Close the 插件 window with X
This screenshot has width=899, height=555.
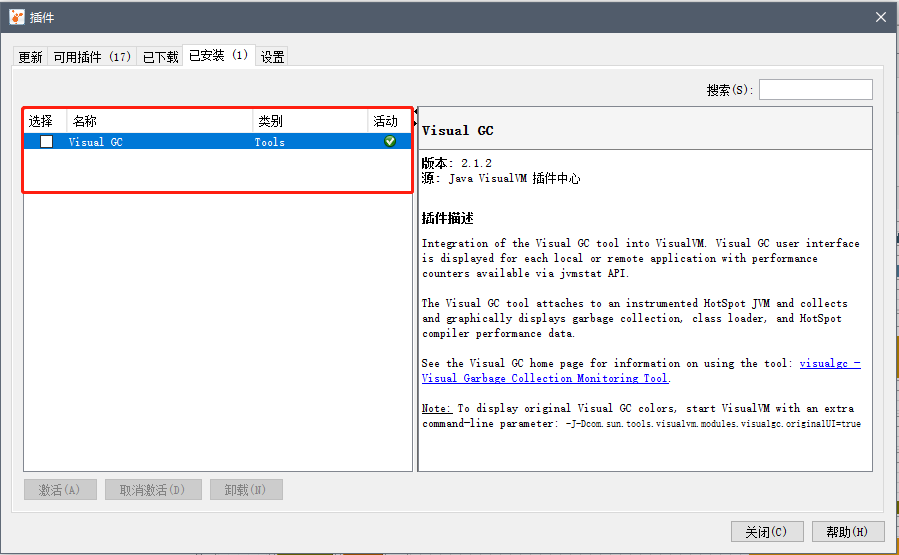(x=881, y=17)
